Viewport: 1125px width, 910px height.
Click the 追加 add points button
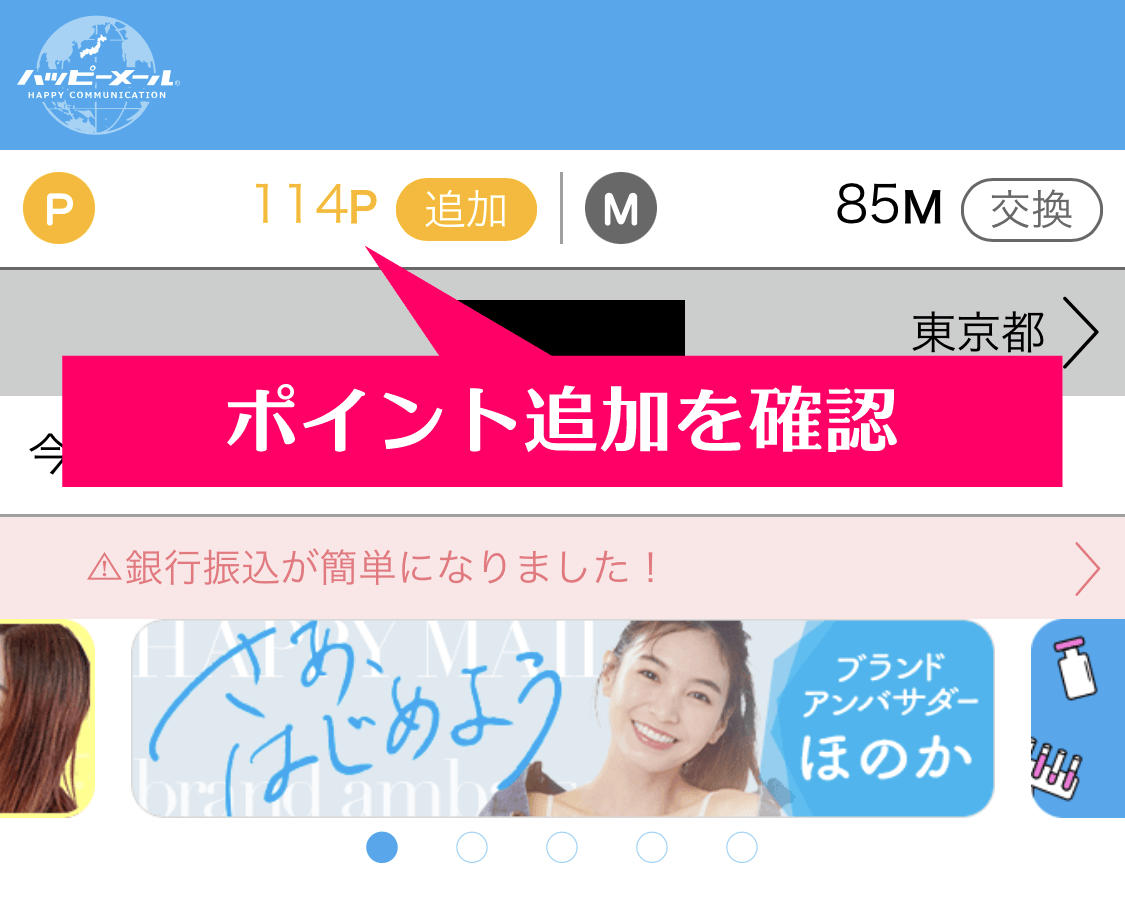[x=466, y=210]
